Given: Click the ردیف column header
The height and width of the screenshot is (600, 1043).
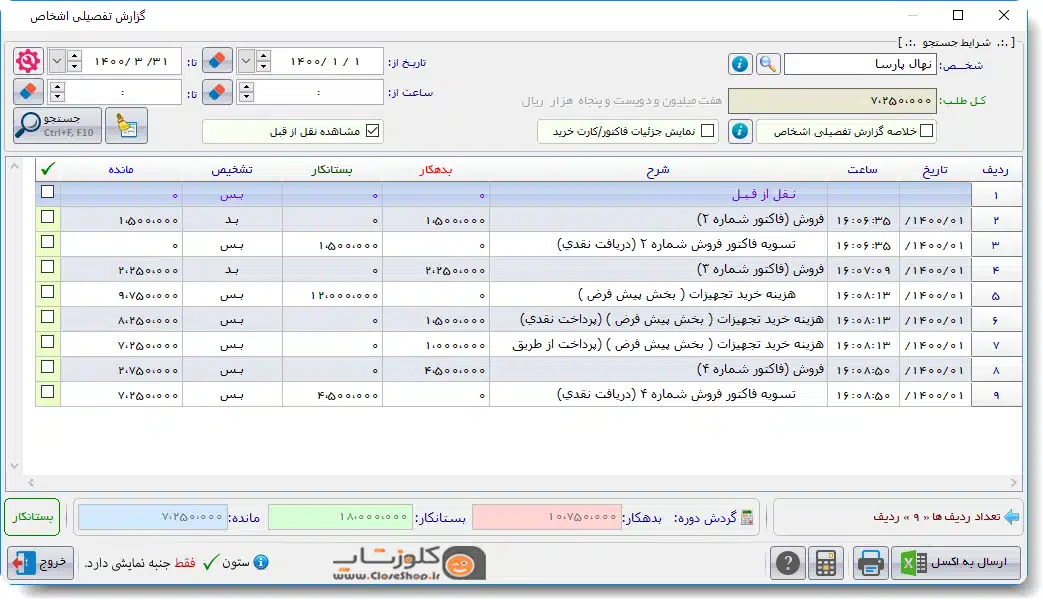Looking at the screenshot, I should click(x=996, y=170).
